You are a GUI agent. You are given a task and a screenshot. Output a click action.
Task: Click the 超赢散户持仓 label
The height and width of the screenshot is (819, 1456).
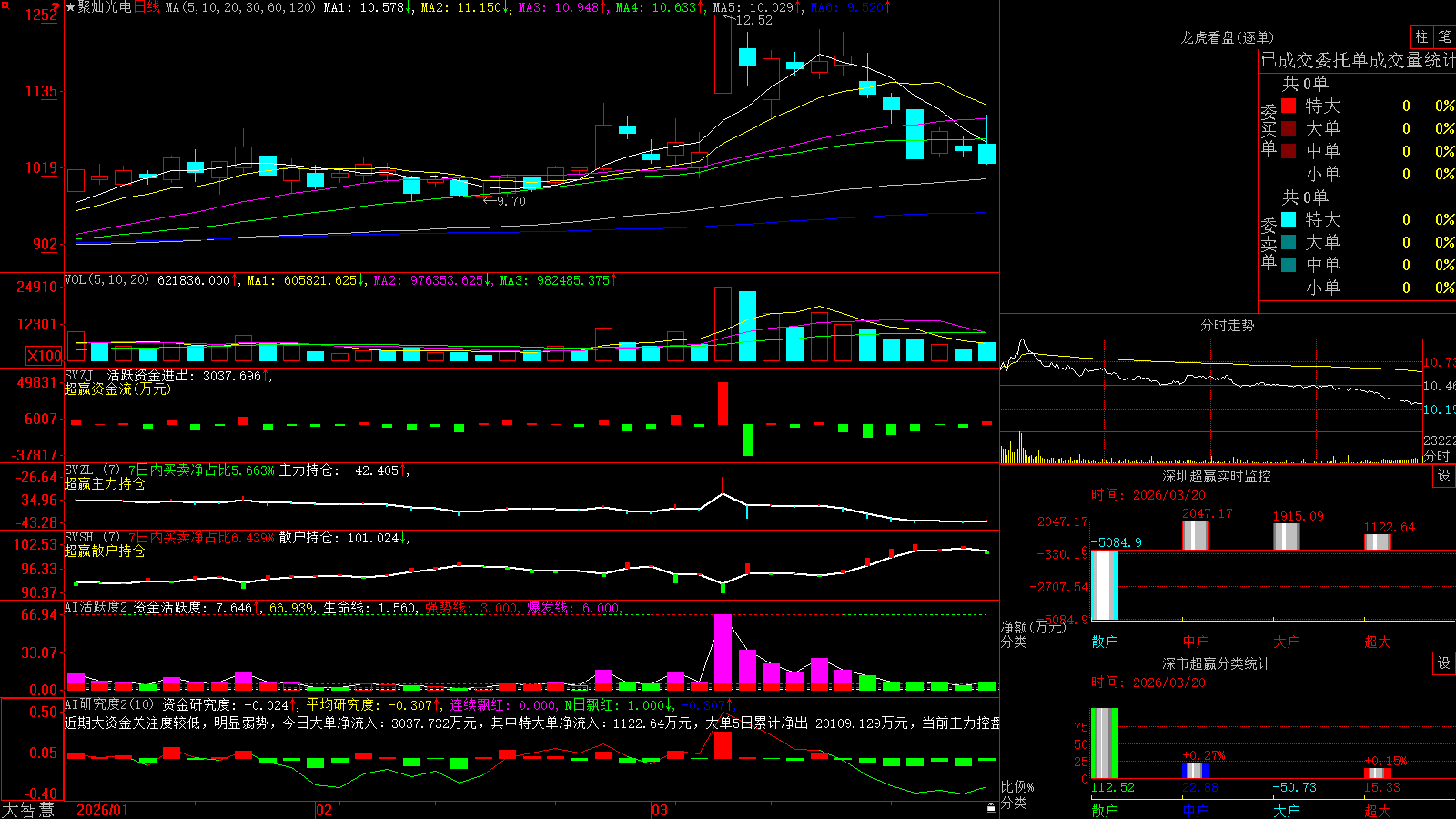click(x=105, y=551)
